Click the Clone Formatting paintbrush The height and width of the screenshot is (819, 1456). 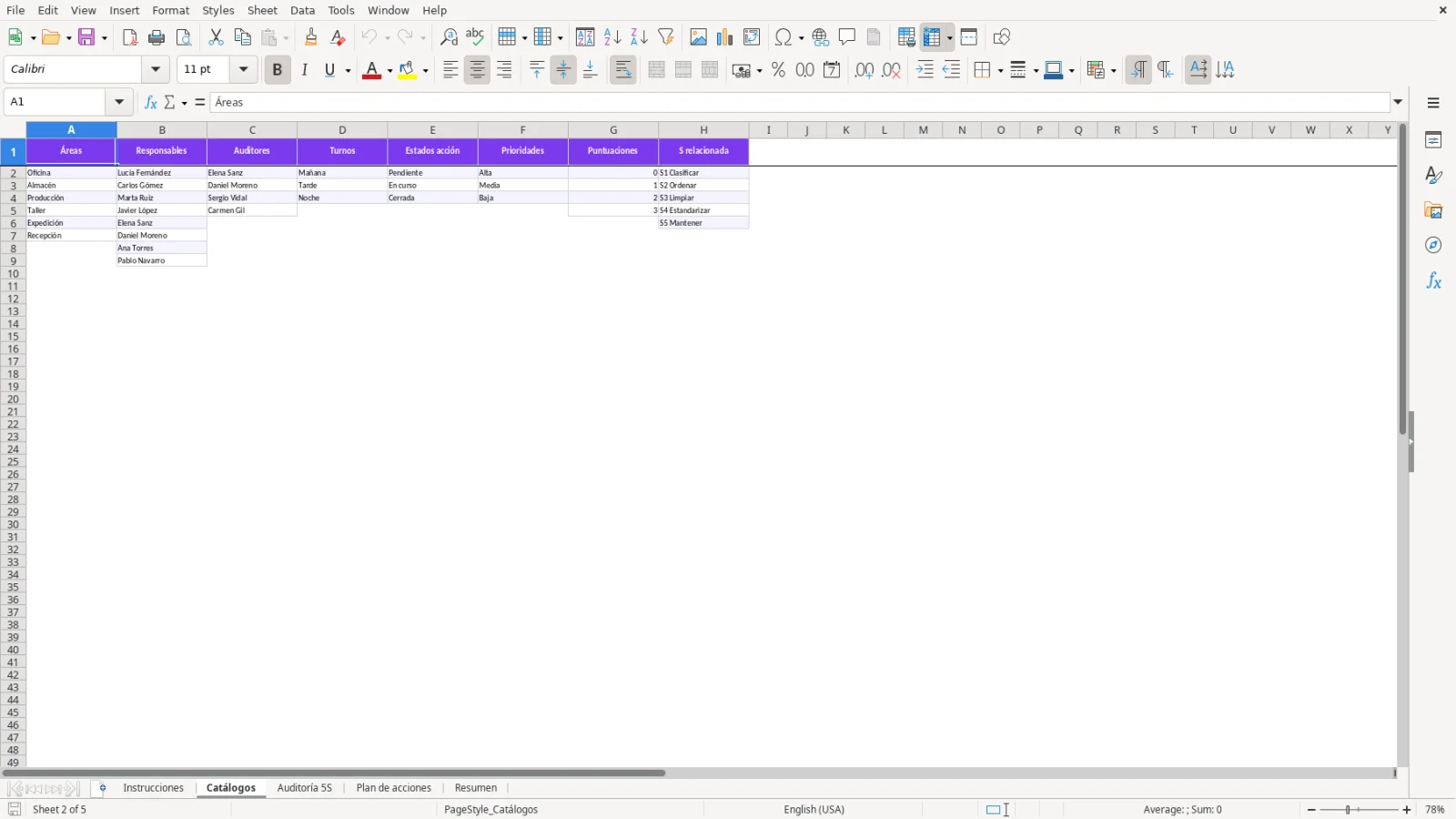[311, 37]
